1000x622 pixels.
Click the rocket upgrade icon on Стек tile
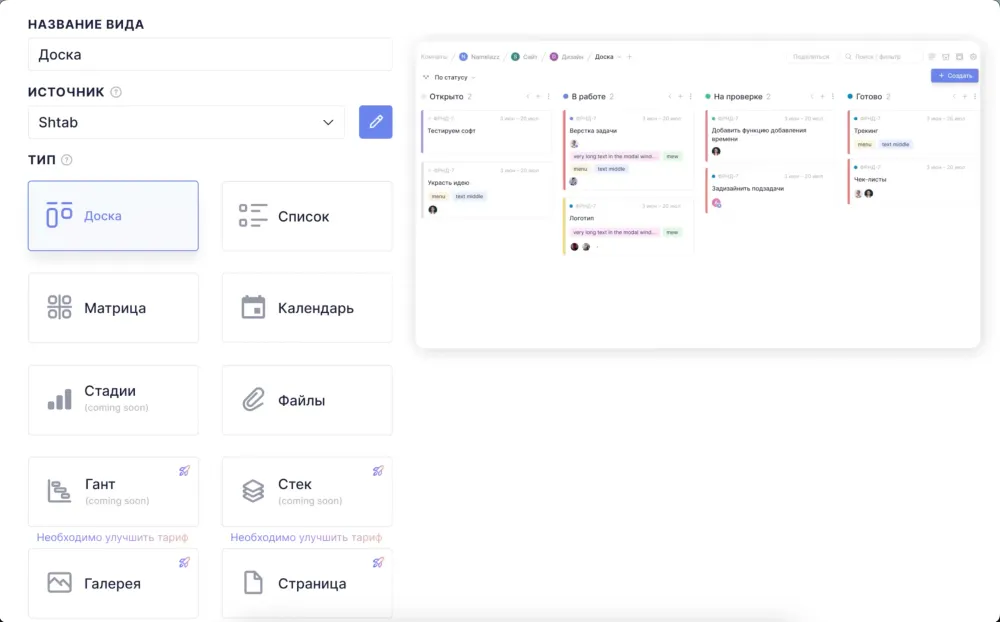pyautogui.click(x=378, y=471)
